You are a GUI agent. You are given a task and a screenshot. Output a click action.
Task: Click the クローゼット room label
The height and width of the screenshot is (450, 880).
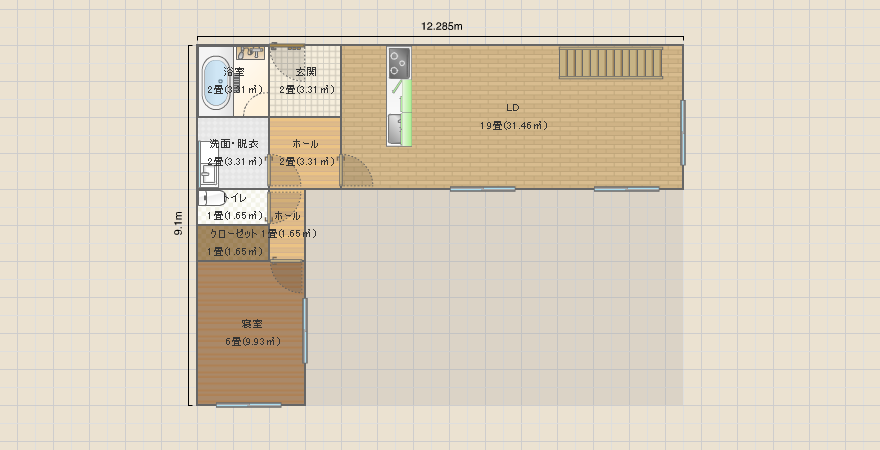(234, 233)
